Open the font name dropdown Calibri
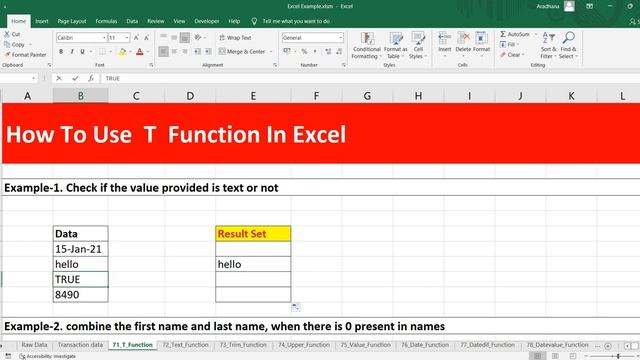640x360 pixels. point(104,38)
